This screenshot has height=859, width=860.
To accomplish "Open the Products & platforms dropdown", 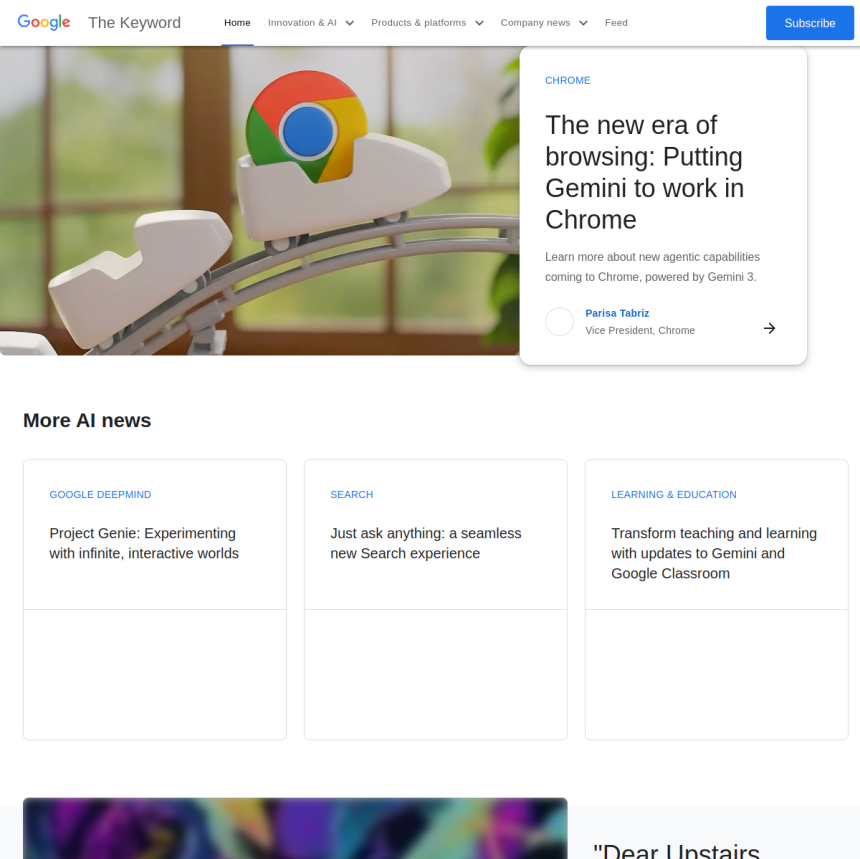I will [x=427, y=23].
